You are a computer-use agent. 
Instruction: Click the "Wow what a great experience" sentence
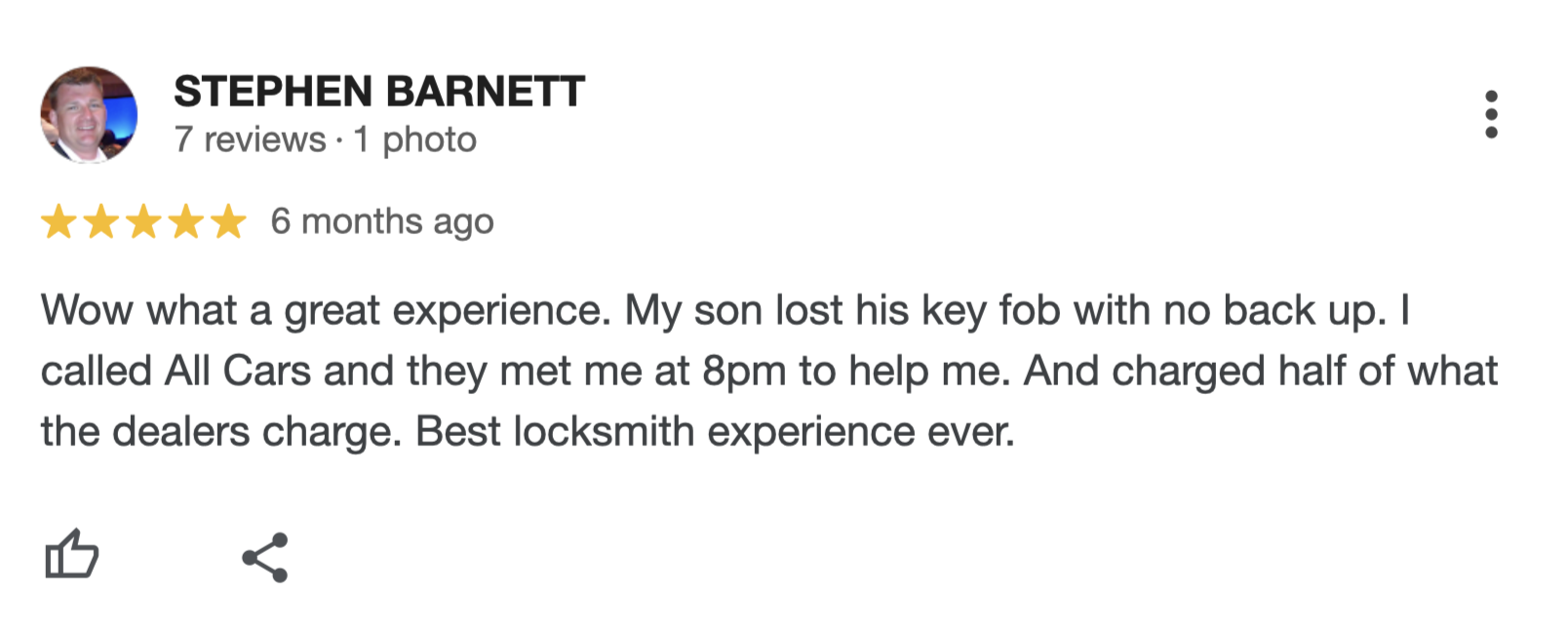coord(326,311)
